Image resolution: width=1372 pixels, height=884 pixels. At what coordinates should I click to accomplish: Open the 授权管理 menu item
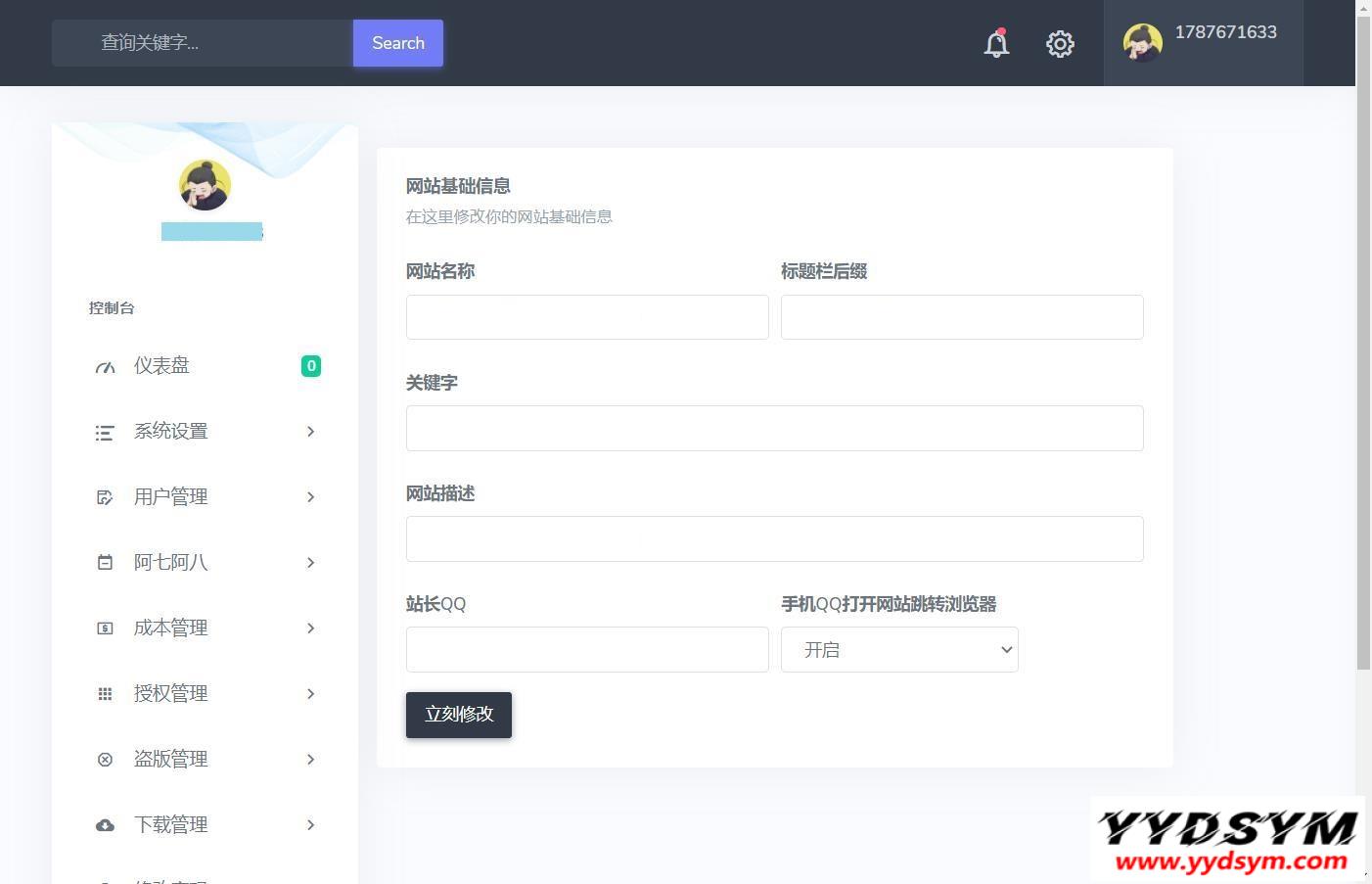pyautogui.click(x=170, y=694)
